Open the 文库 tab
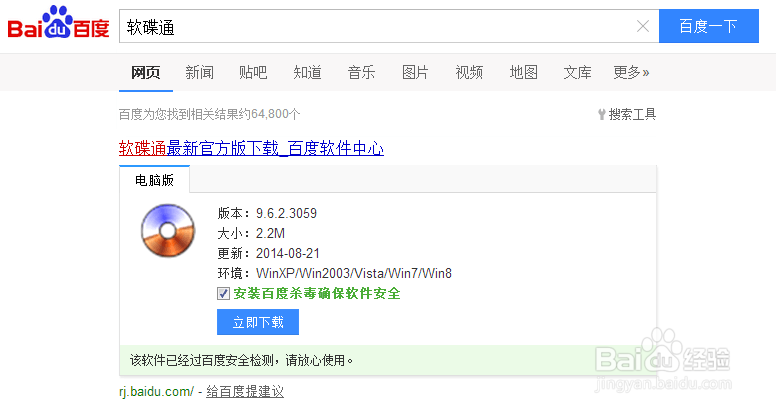This screenshot has height=411, width=776. tap(577, 72)
